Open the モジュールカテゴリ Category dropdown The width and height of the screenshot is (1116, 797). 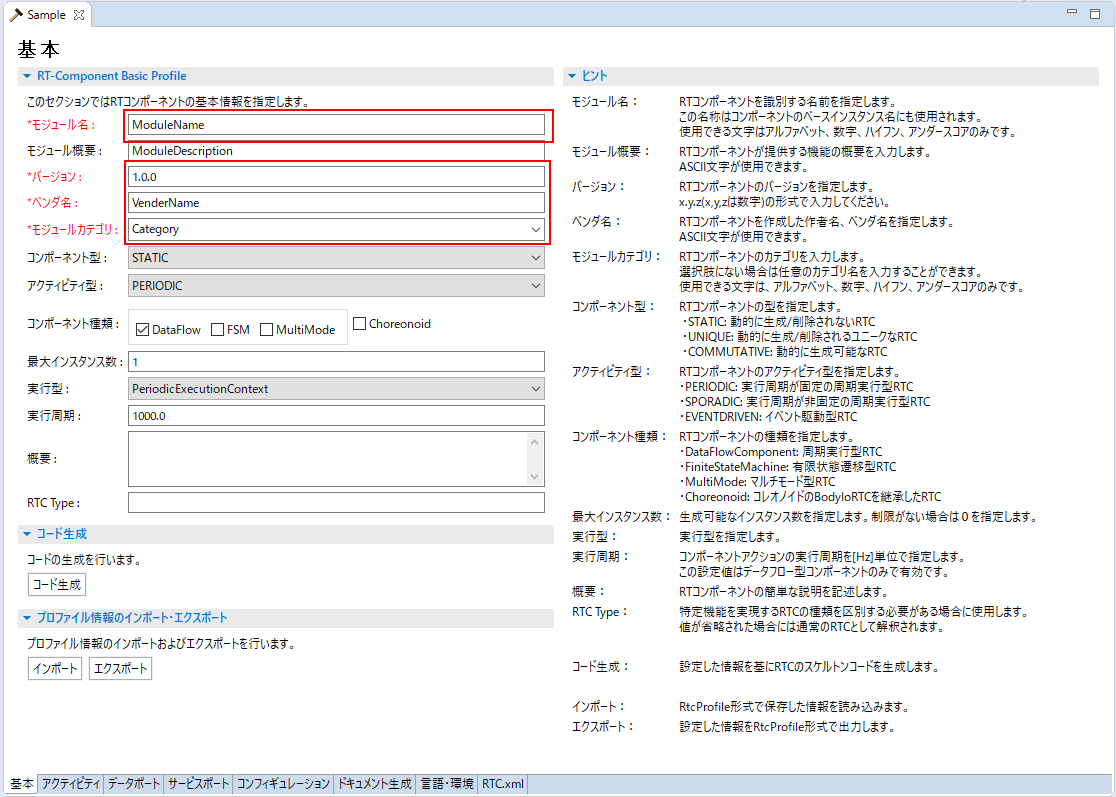[x=535, y=229]
